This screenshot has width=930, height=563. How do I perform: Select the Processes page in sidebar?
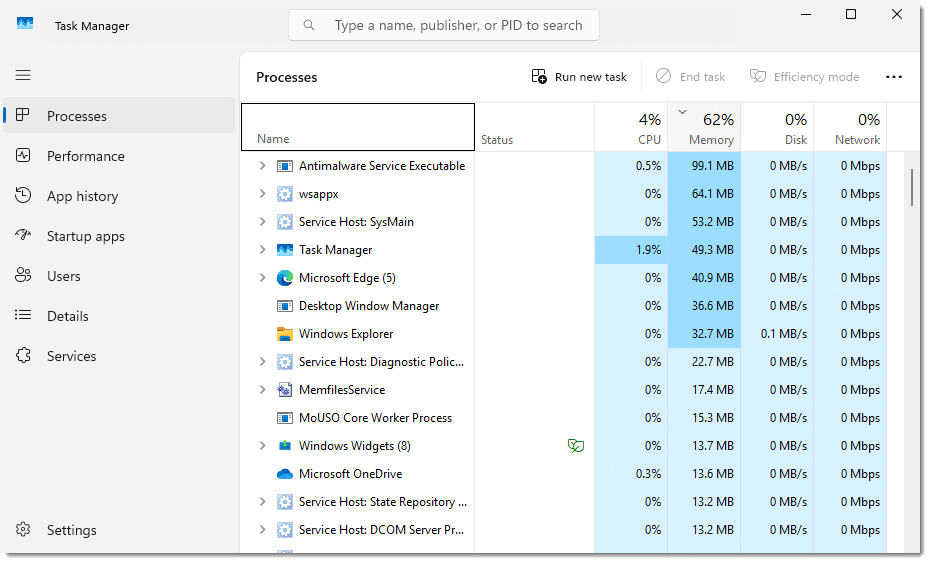point(119,116)
